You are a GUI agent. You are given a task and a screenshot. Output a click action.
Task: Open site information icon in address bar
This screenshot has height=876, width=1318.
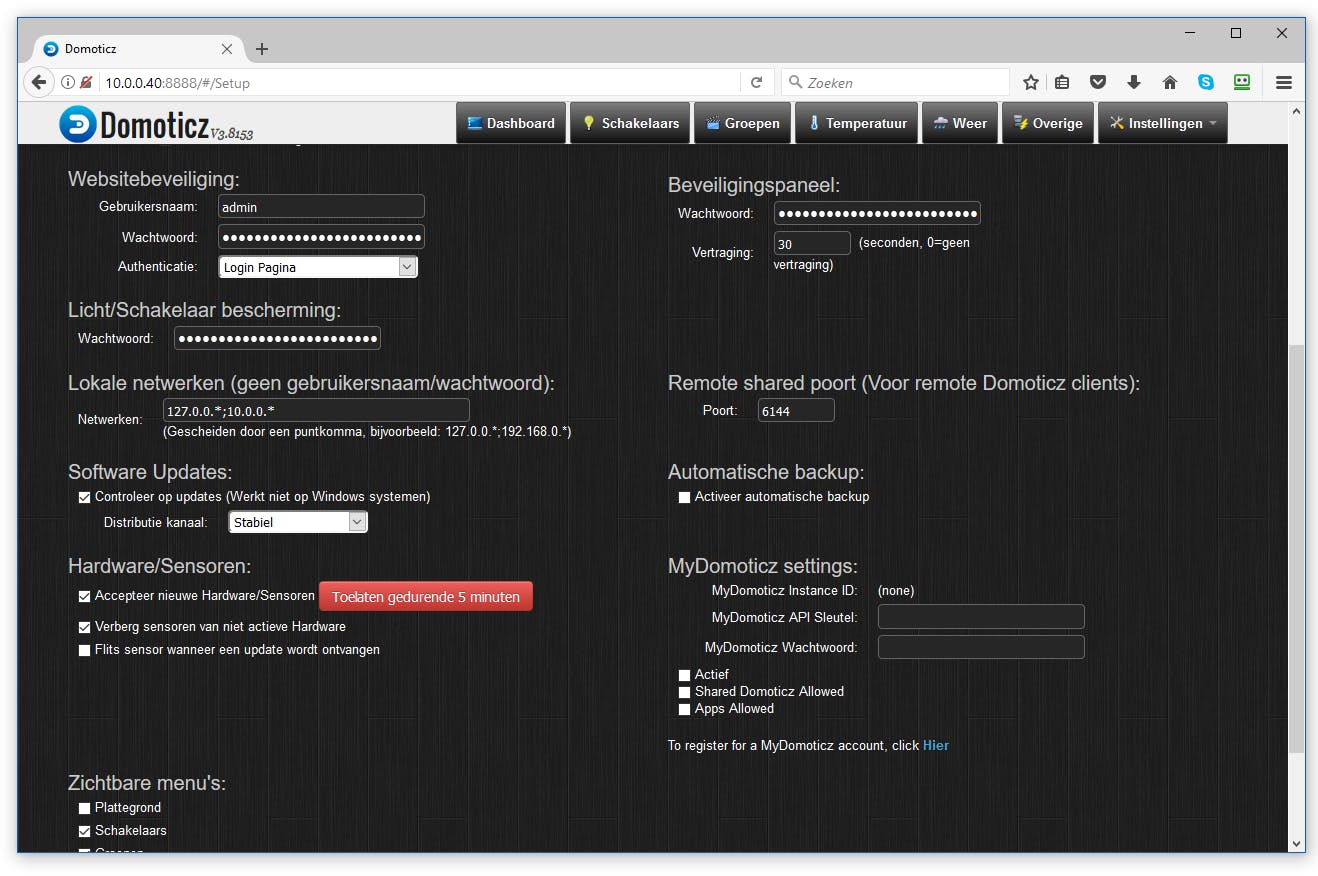point(68,82)
